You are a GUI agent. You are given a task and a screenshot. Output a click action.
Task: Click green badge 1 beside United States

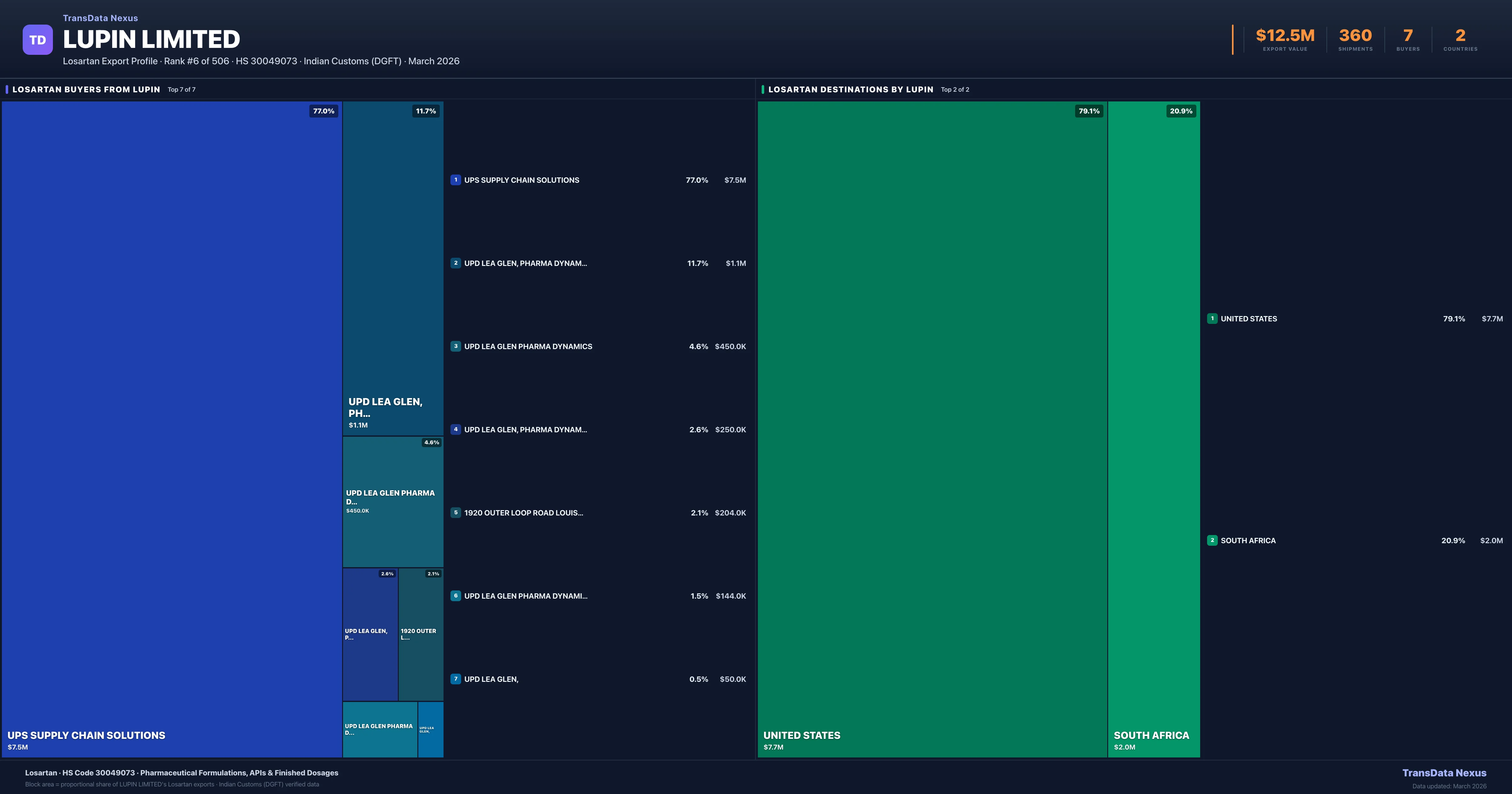tap(1212, 319)
